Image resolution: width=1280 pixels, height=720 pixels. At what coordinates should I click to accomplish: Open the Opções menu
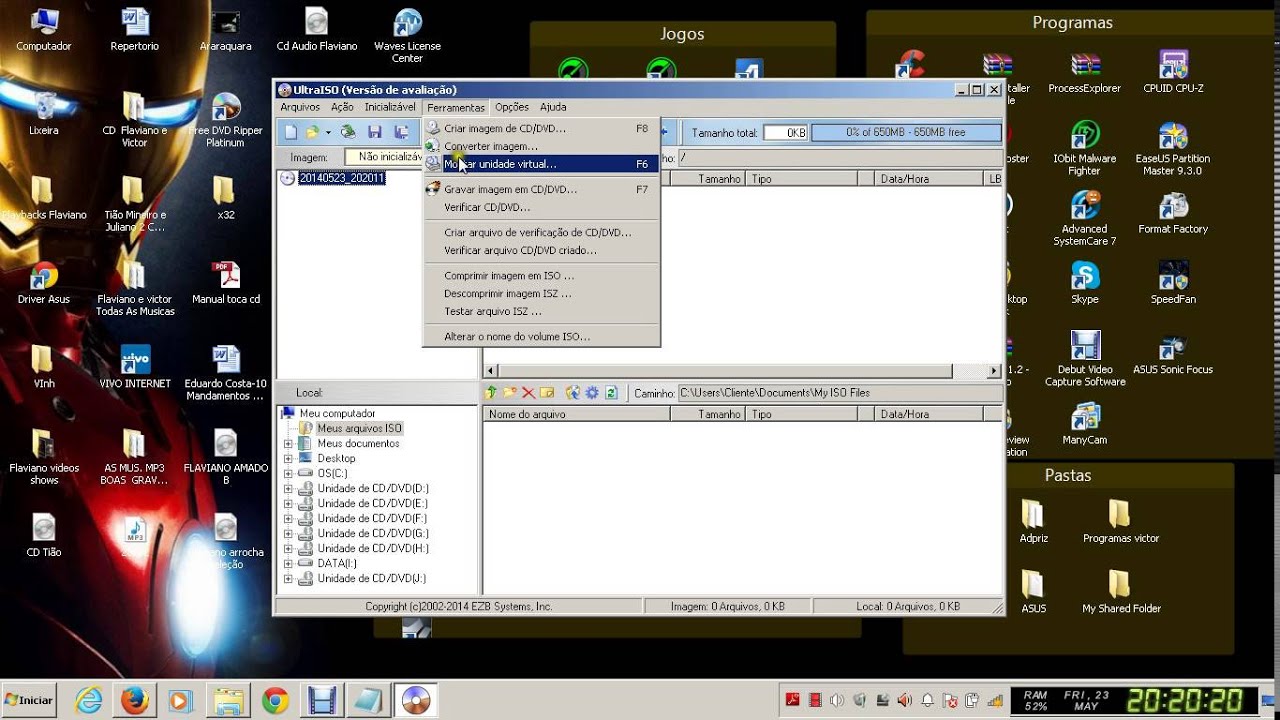(512, 107)
